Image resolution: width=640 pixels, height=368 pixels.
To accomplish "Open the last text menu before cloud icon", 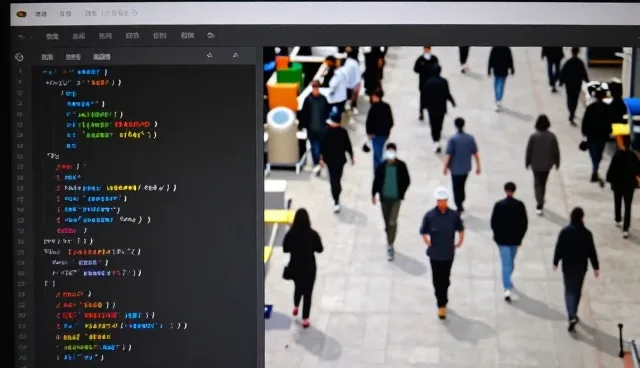I will (x=187, y=35).
